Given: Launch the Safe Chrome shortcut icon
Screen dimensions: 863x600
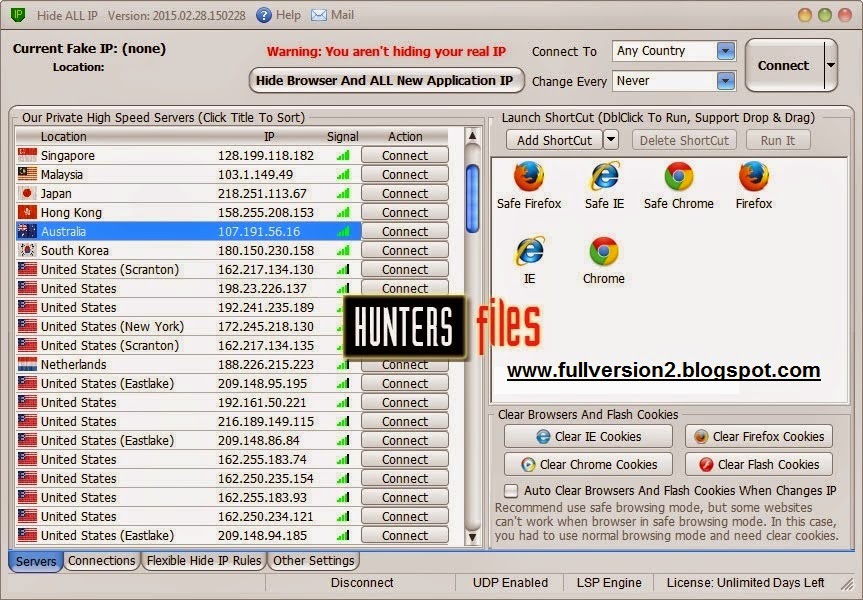Looking at the screenshot, I should [x=679, y=177].
